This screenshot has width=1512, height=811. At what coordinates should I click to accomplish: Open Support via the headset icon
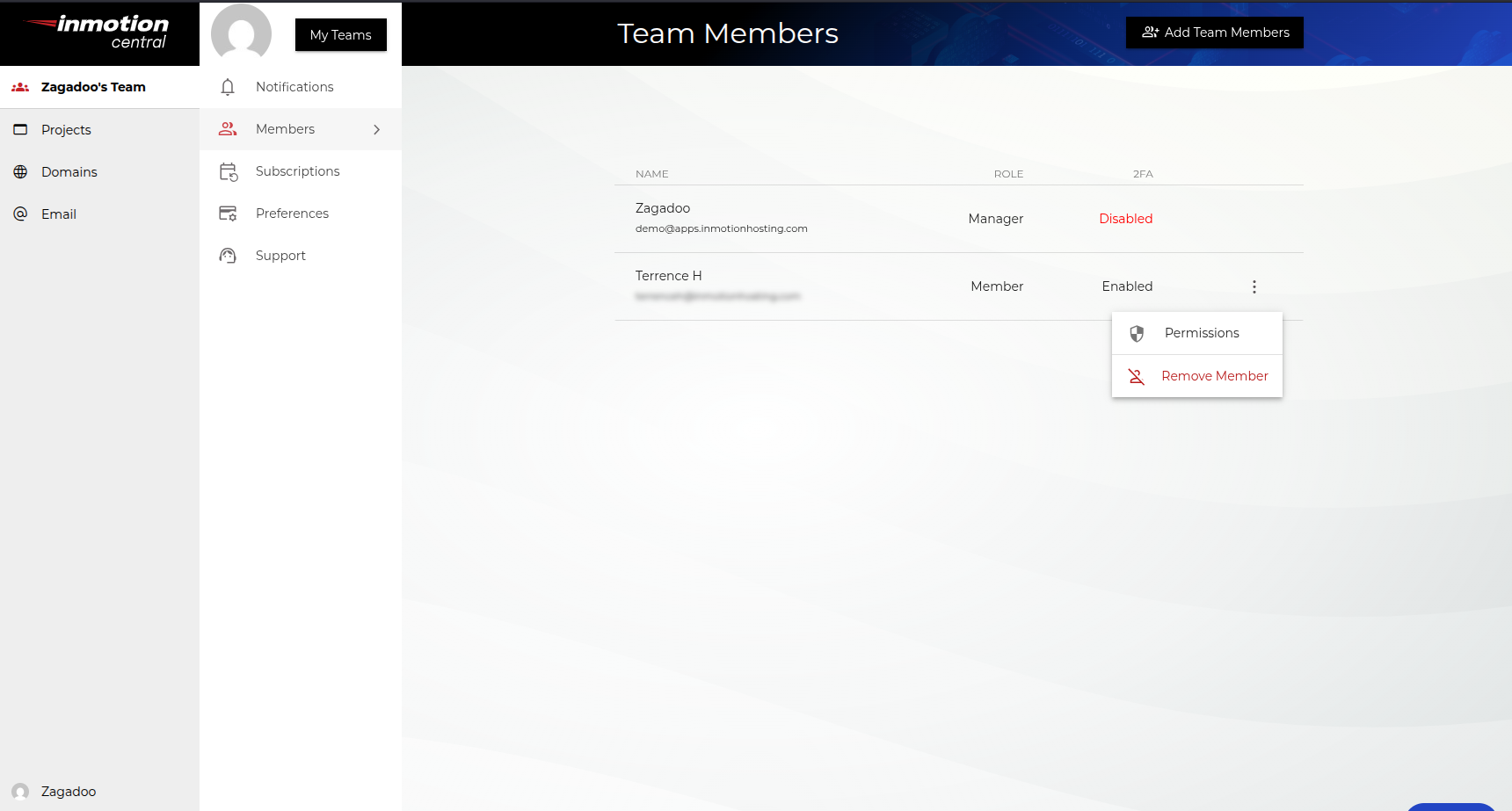[228, 255]
